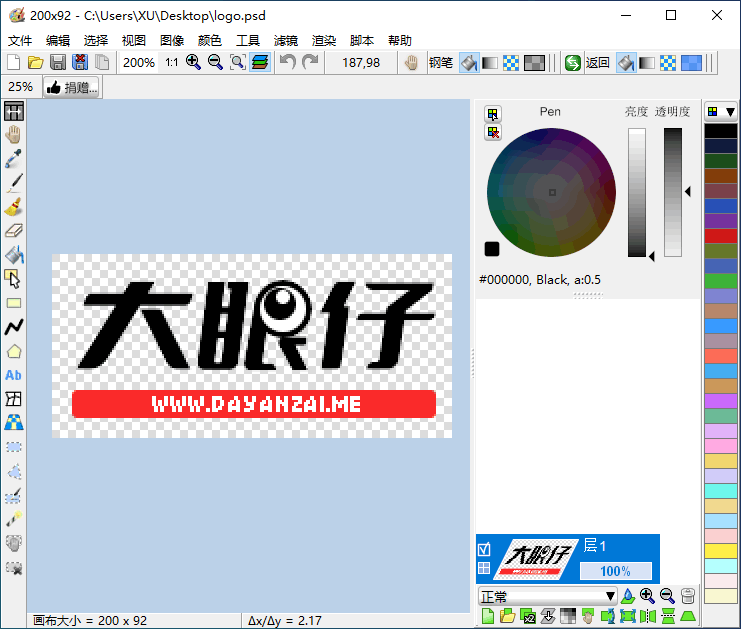Toggle back color gradient fill option

[647, 62]
